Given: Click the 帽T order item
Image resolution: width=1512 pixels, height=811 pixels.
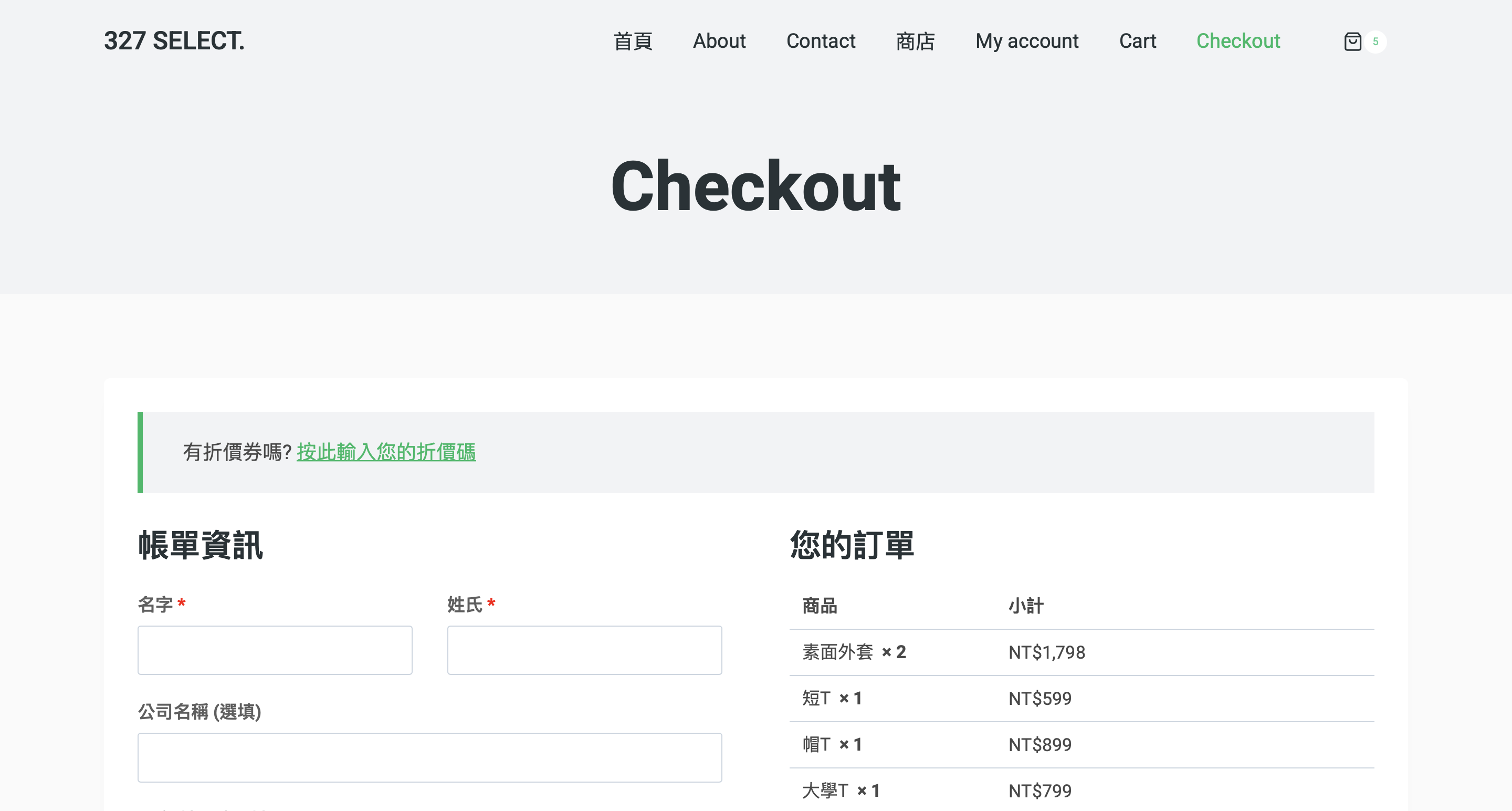Looking at the screenshot, I should tap(816, 745).
